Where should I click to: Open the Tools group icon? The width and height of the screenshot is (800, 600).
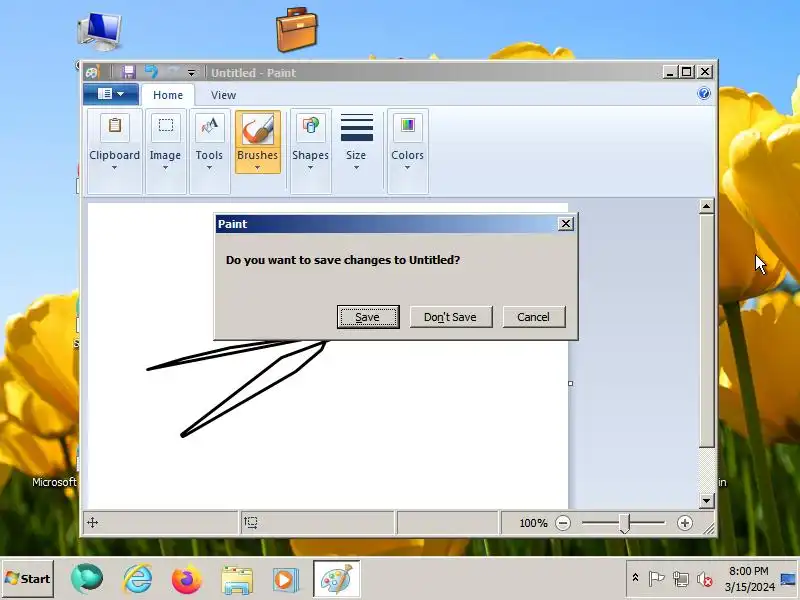coord(209,126)
